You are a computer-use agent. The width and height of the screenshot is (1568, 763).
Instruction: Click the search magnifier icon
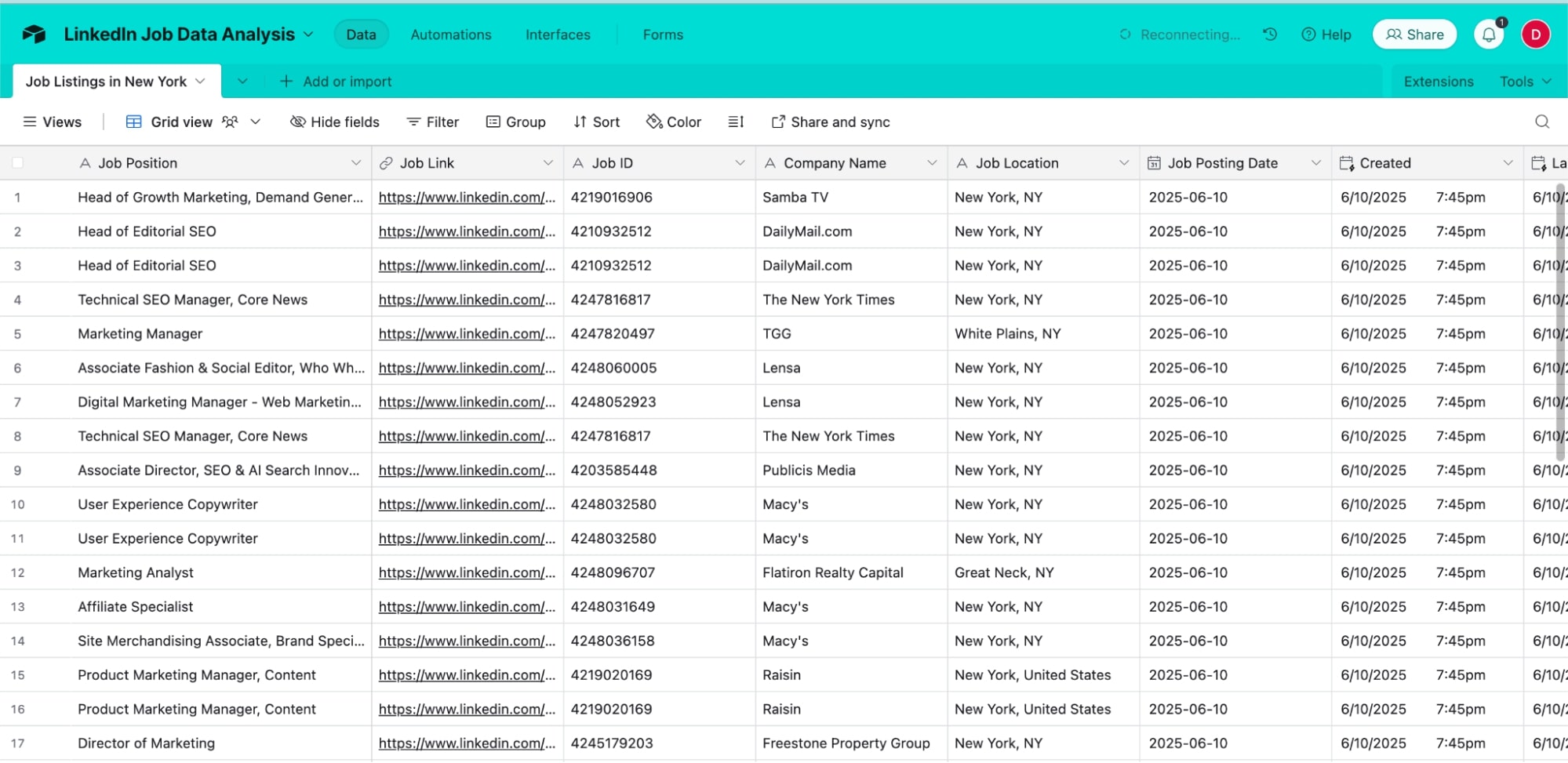point(1542,122)
